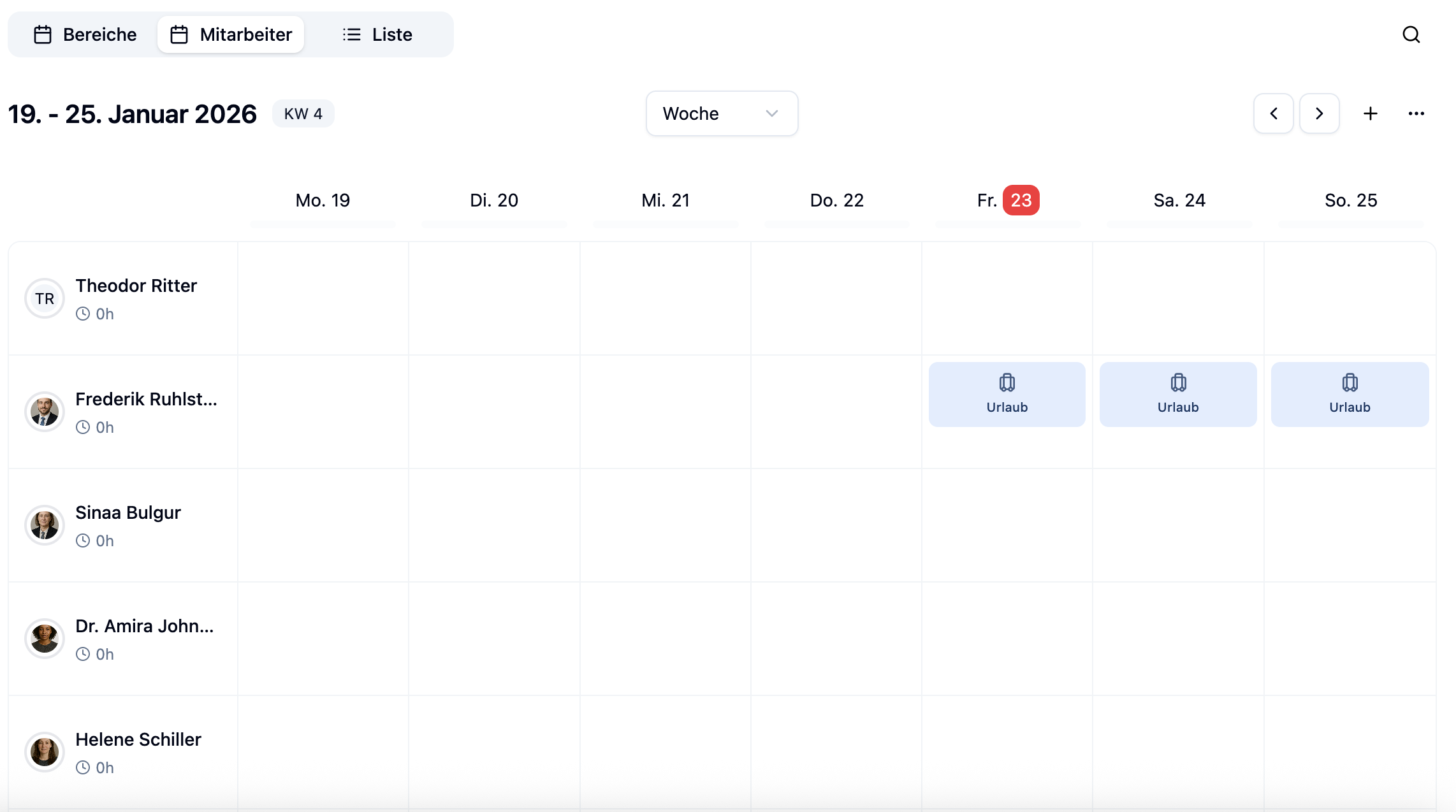Go to next week arrow
Screen dimensions: 1456x812
pyautogui.click(x=1319, y=113)
